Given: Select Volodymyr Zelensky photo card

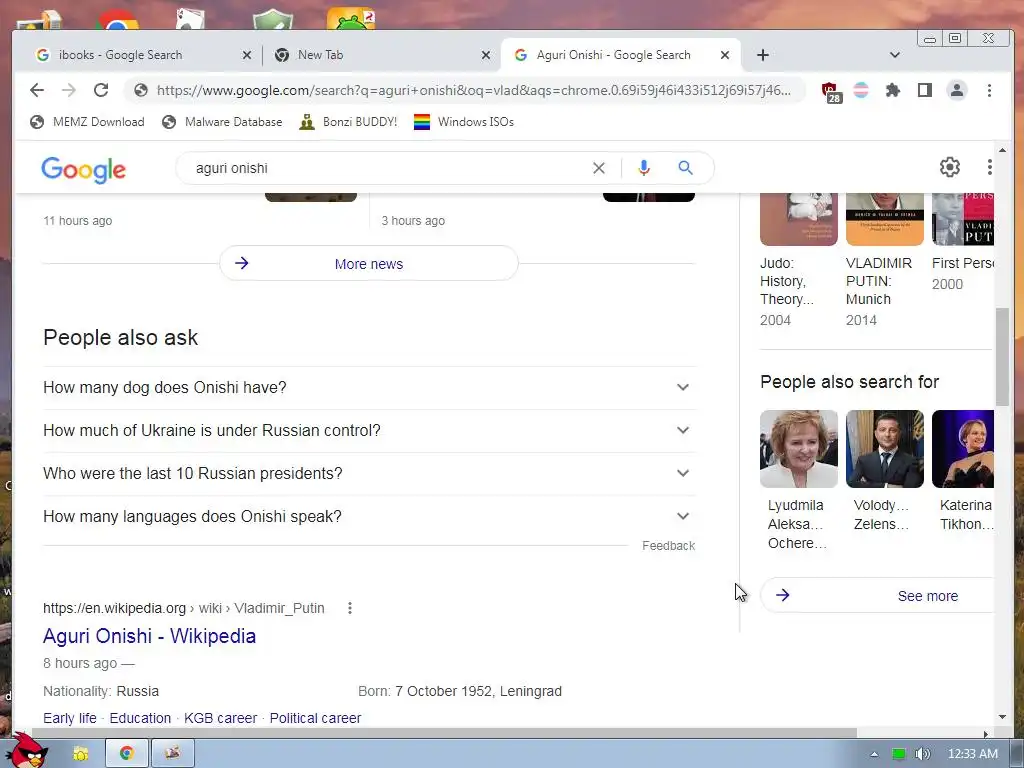Looking at the screenshot, I should (885, 449).
